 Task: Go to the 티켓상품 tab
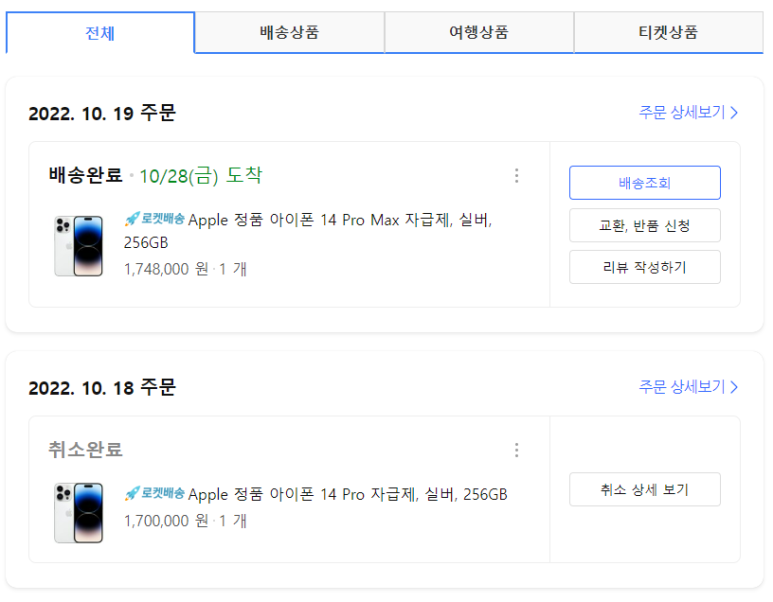(668, 33)
